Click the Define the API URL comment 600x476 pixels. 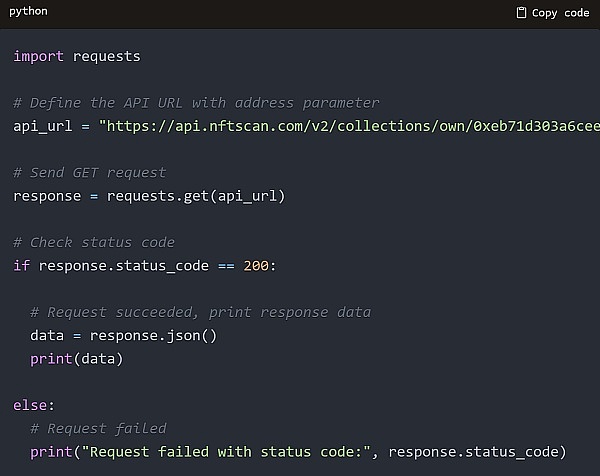point(196,103)
